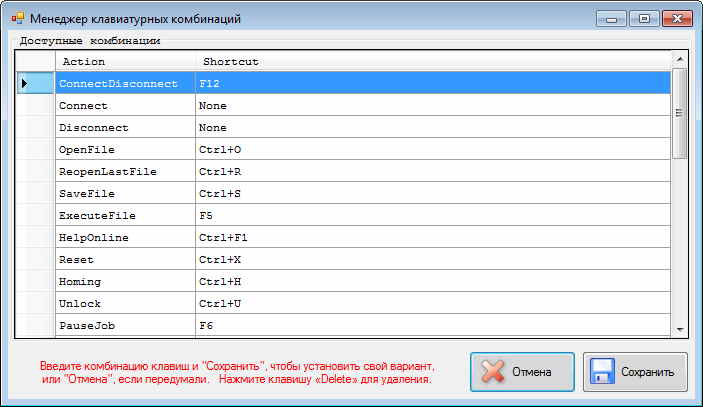Click the app icon in title bar
This screenshot has width=703, height=407.
click(17, 18)
